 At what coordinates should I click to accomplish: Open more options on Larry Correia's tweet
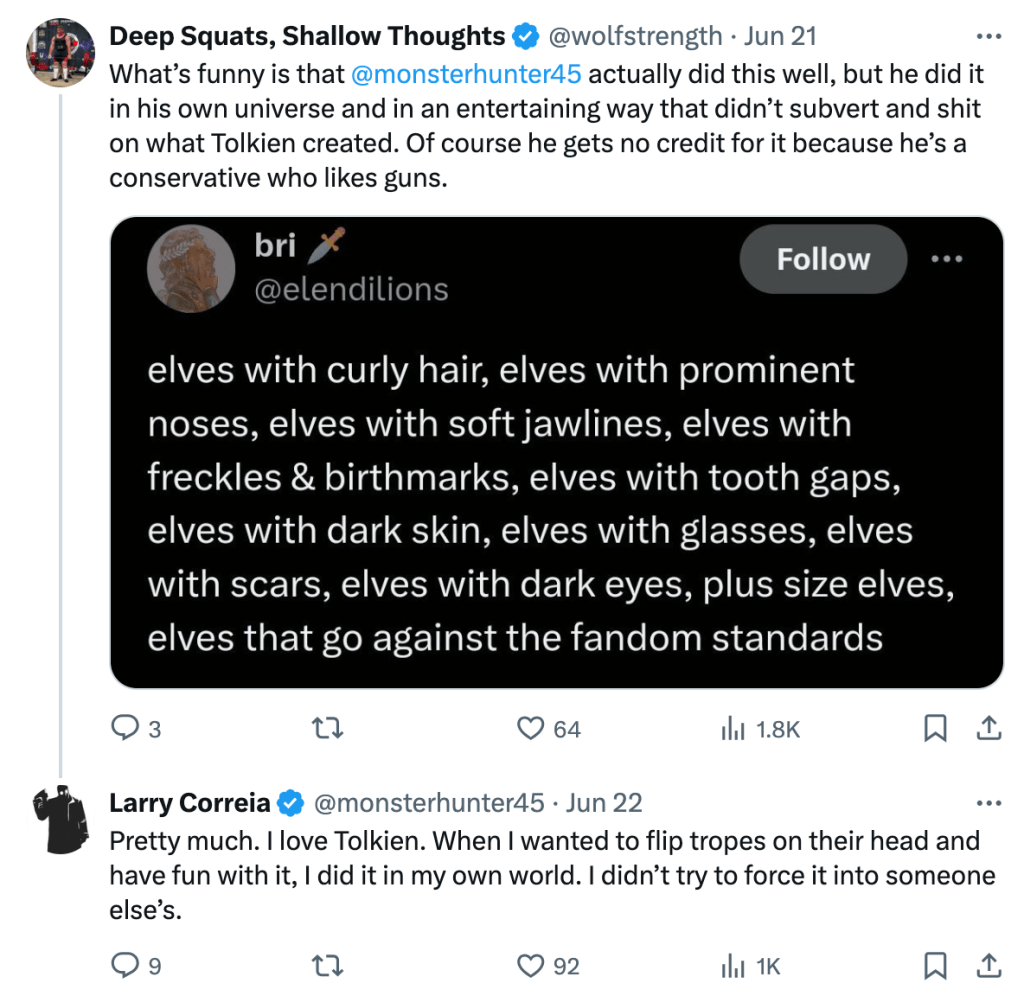coord(988,803)
